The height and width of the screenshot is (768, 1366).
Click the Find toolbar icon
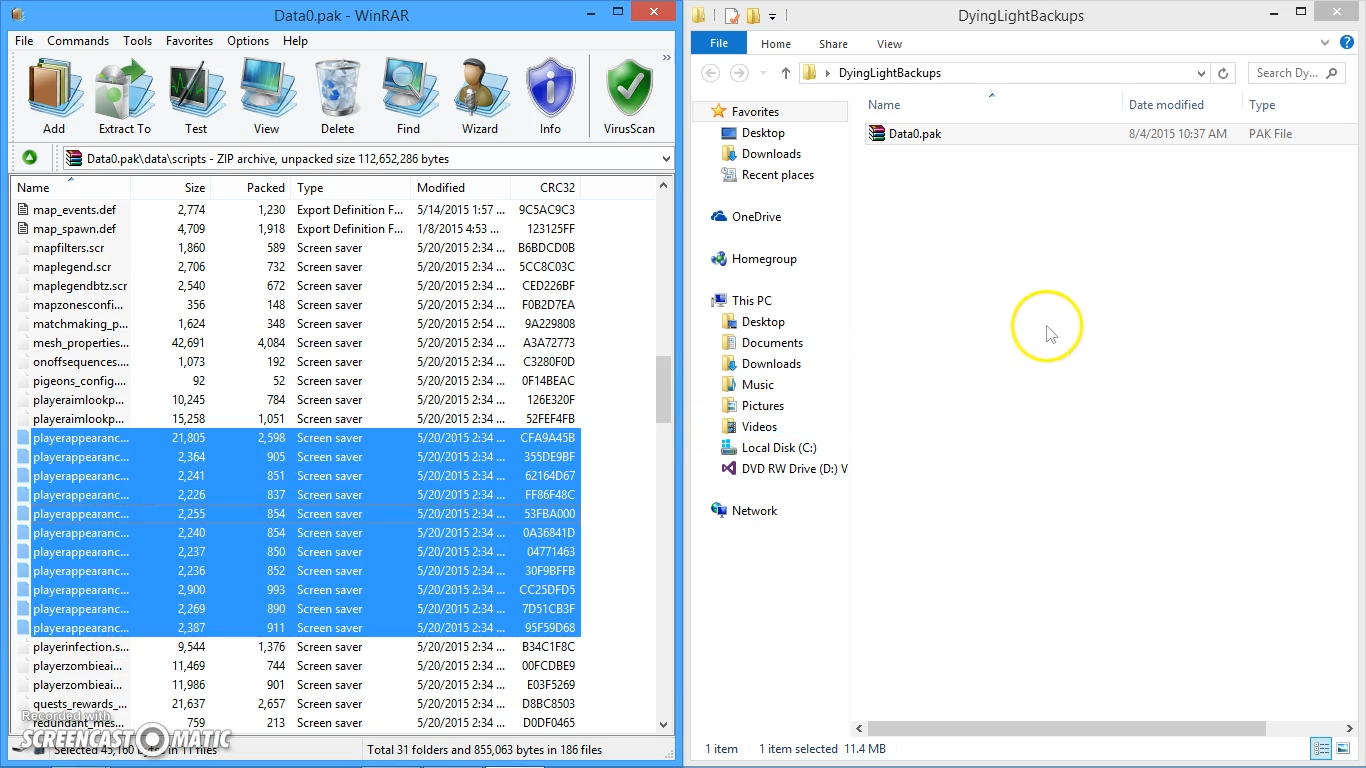pyautogui.click(x=408, y=97)
